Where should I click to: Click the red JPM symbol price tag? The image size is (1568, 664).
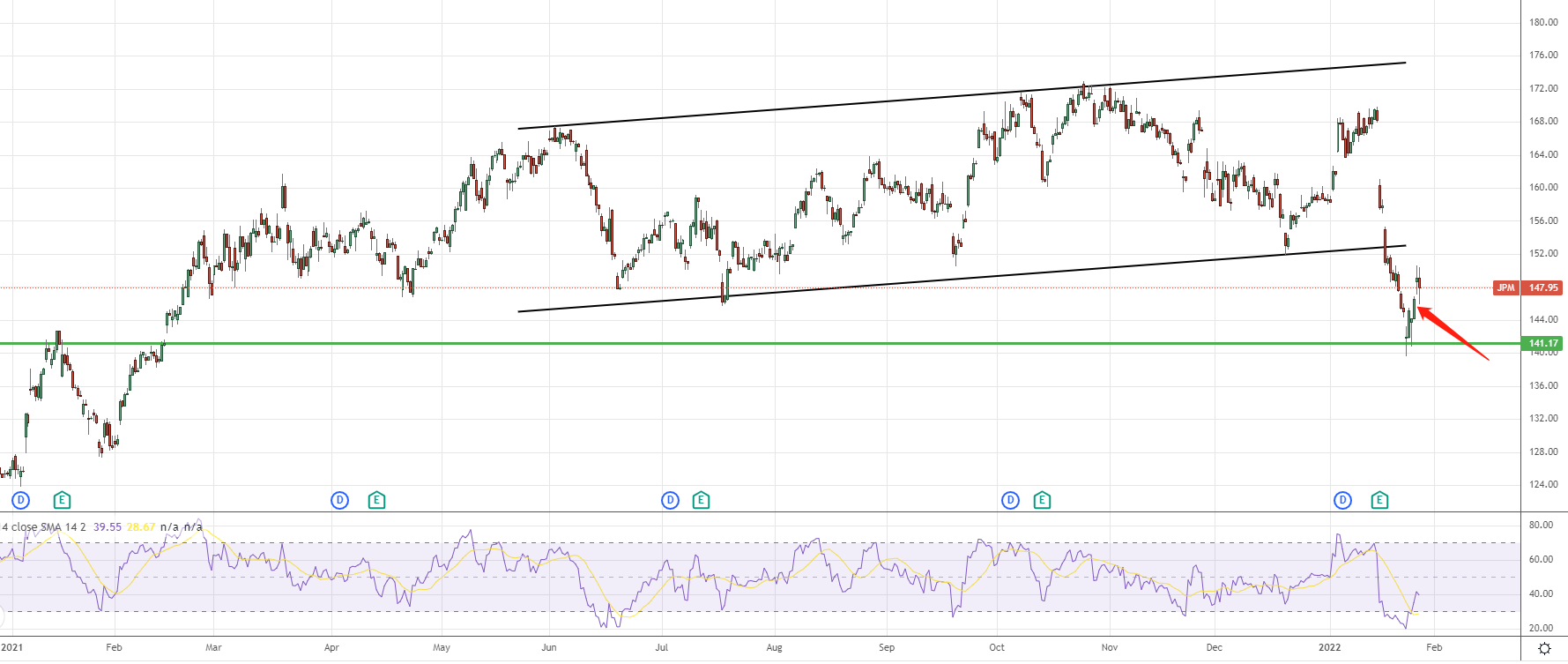click(1505, 287)
